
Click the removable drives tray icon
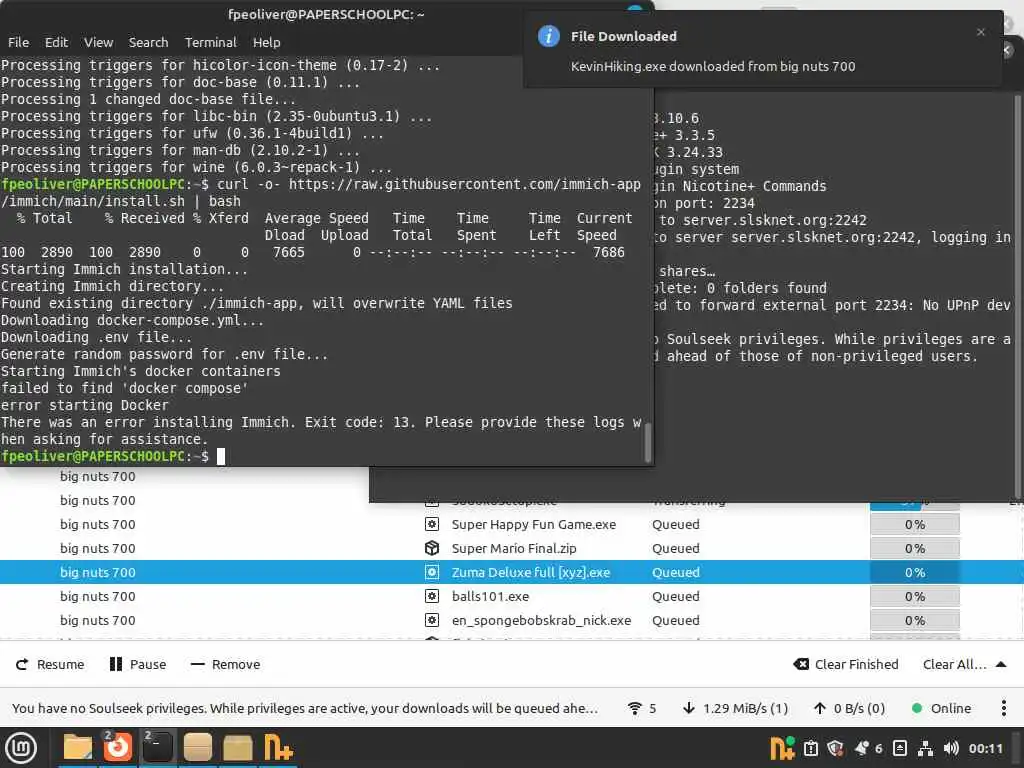899,748
